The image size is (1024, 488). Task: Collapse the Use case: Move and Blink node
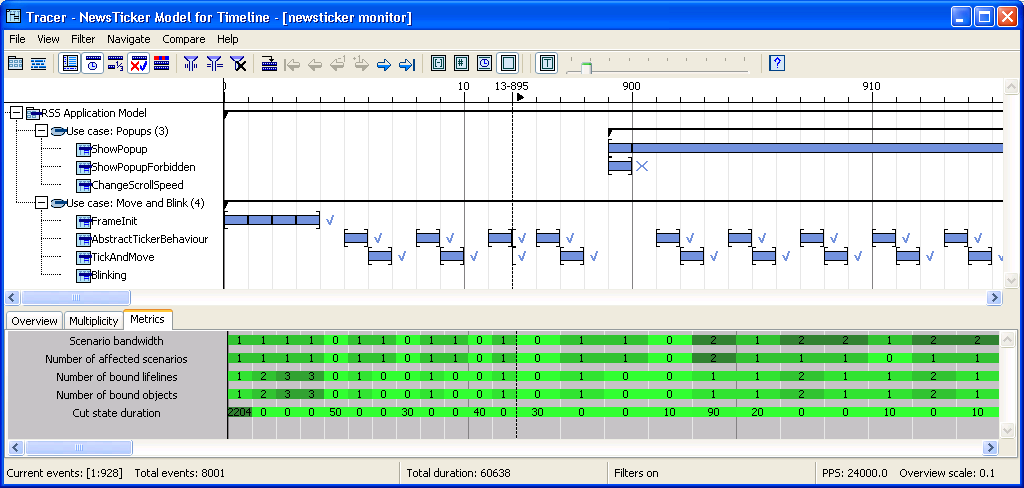[41, 203]
